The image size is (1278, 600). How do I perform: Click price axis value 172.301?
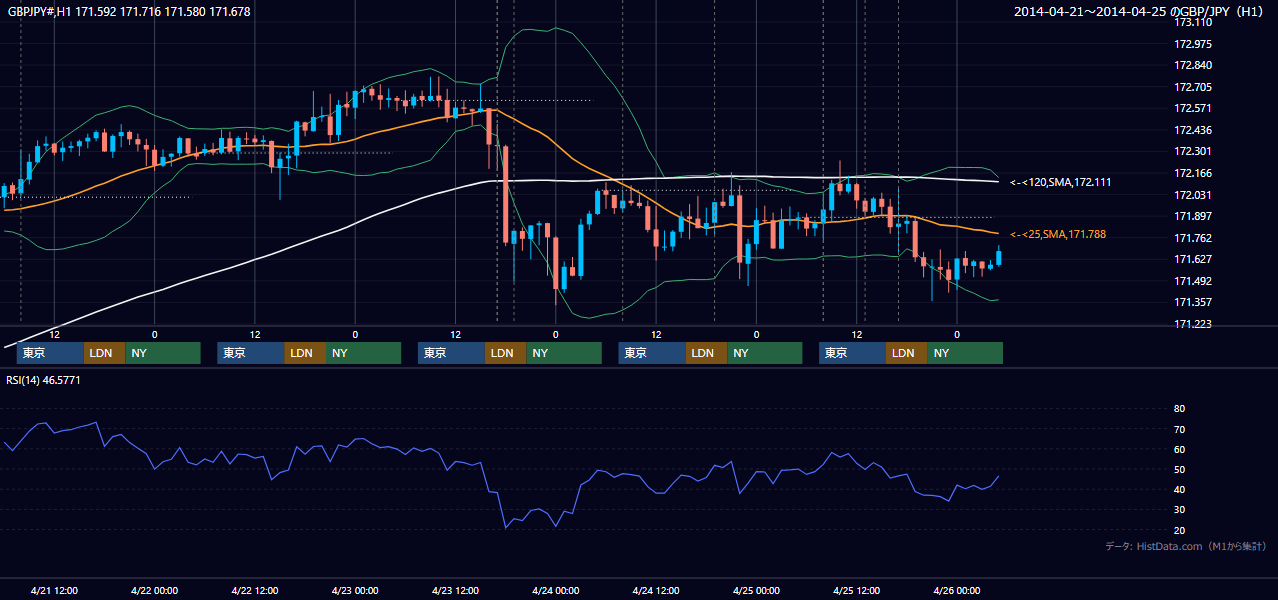[x=1193, y=152]
